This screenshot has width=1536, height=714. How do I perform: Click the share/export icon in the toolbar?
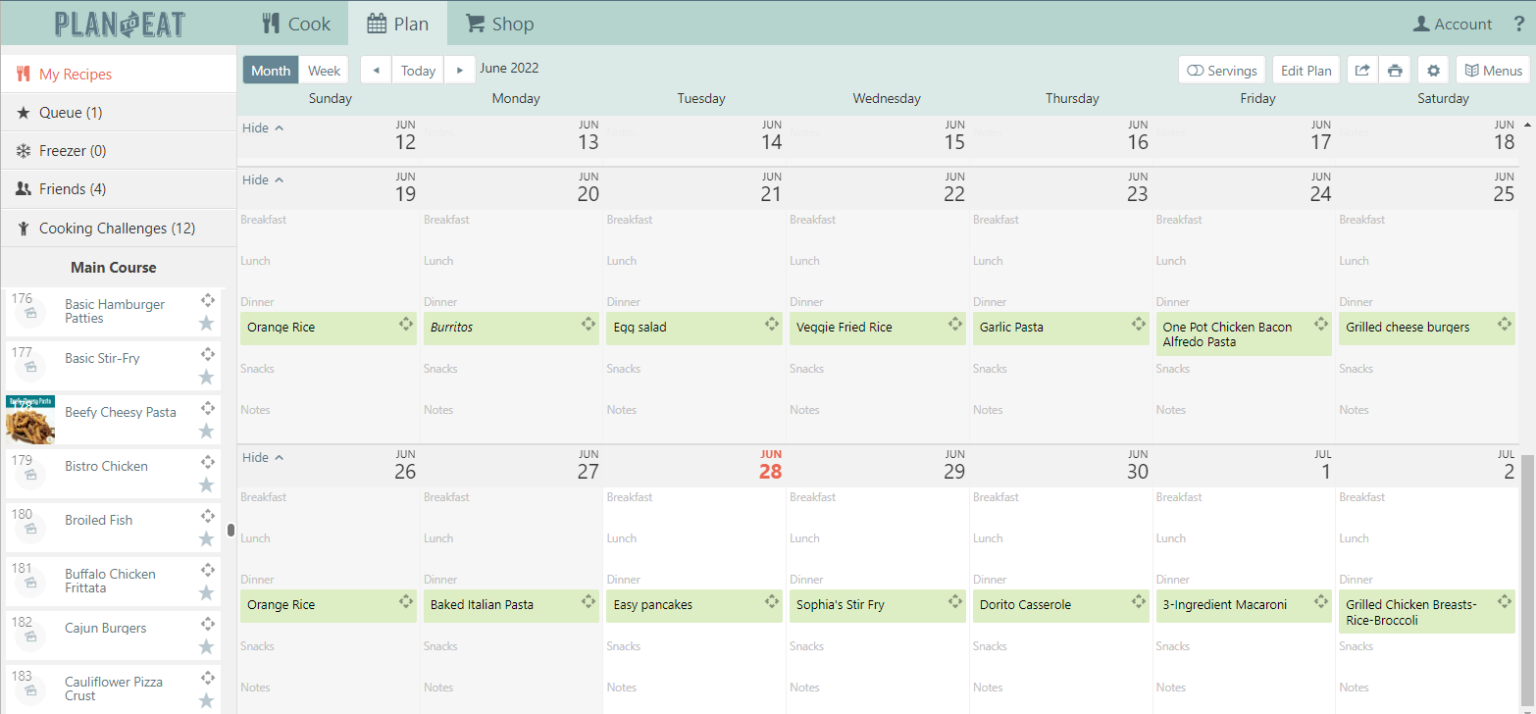point(1361,70)
